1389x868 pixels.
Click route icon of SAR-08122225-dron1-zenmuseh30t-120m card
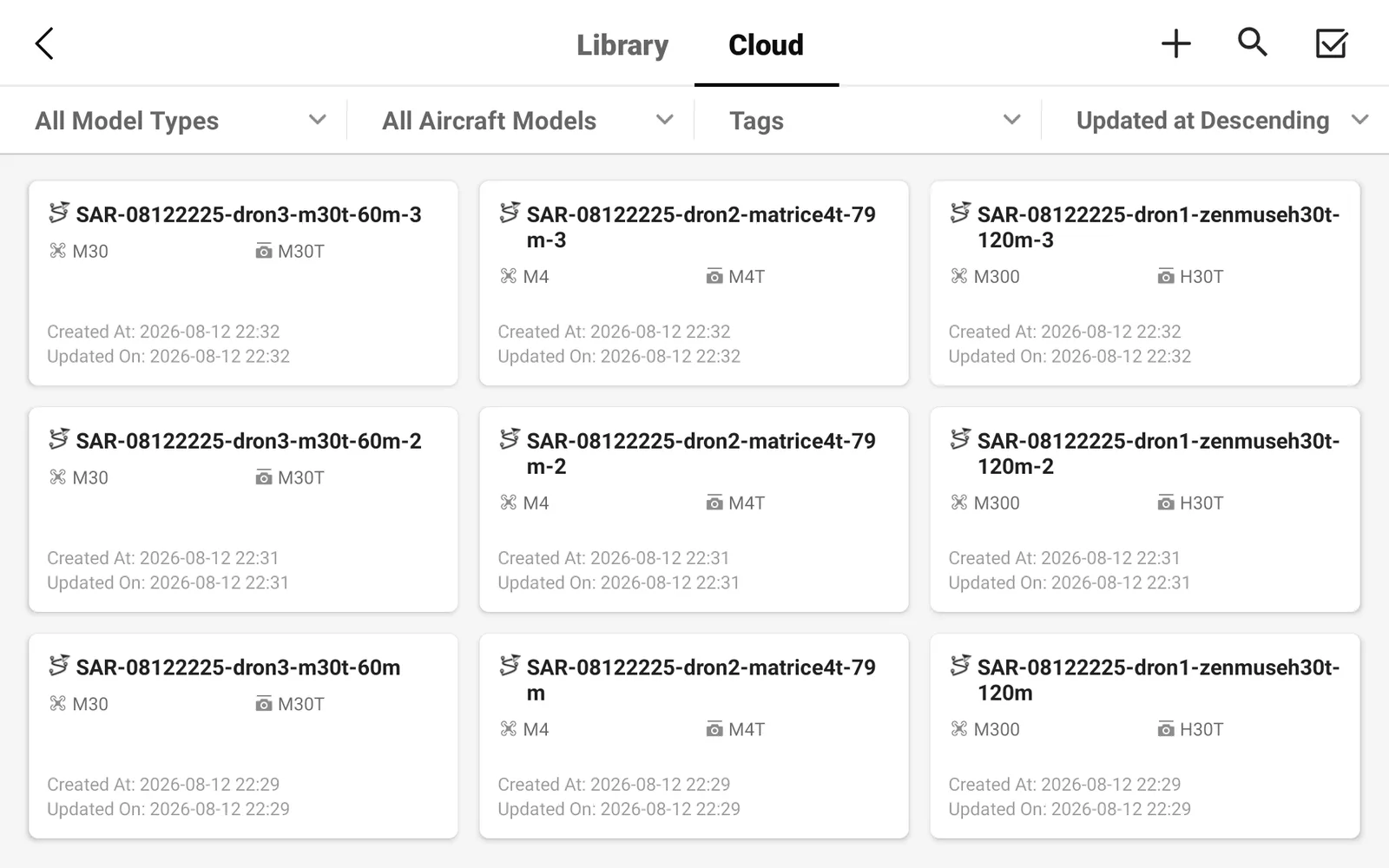point(960,665)
